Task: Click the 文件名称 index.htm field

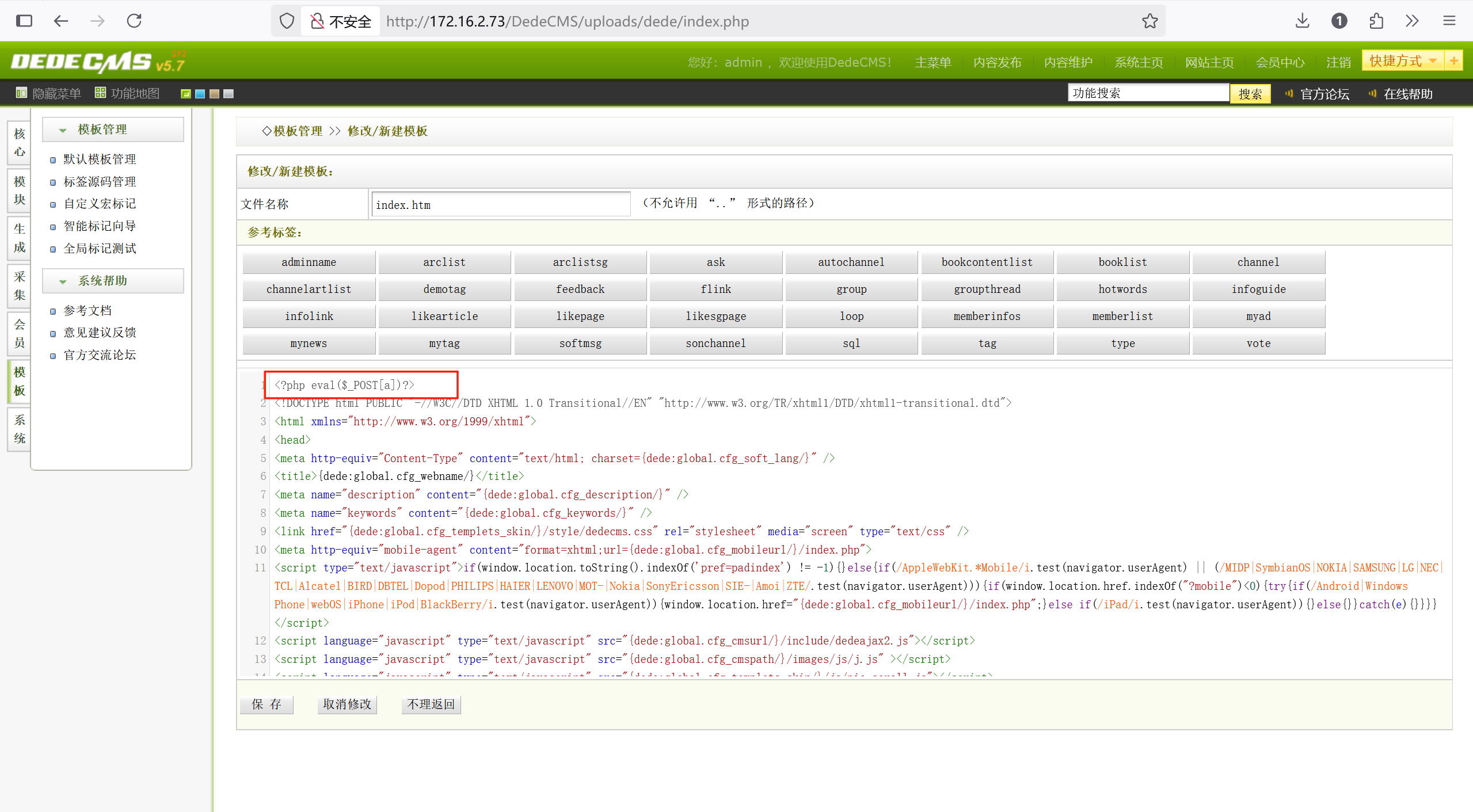Action: coord(501,205)
